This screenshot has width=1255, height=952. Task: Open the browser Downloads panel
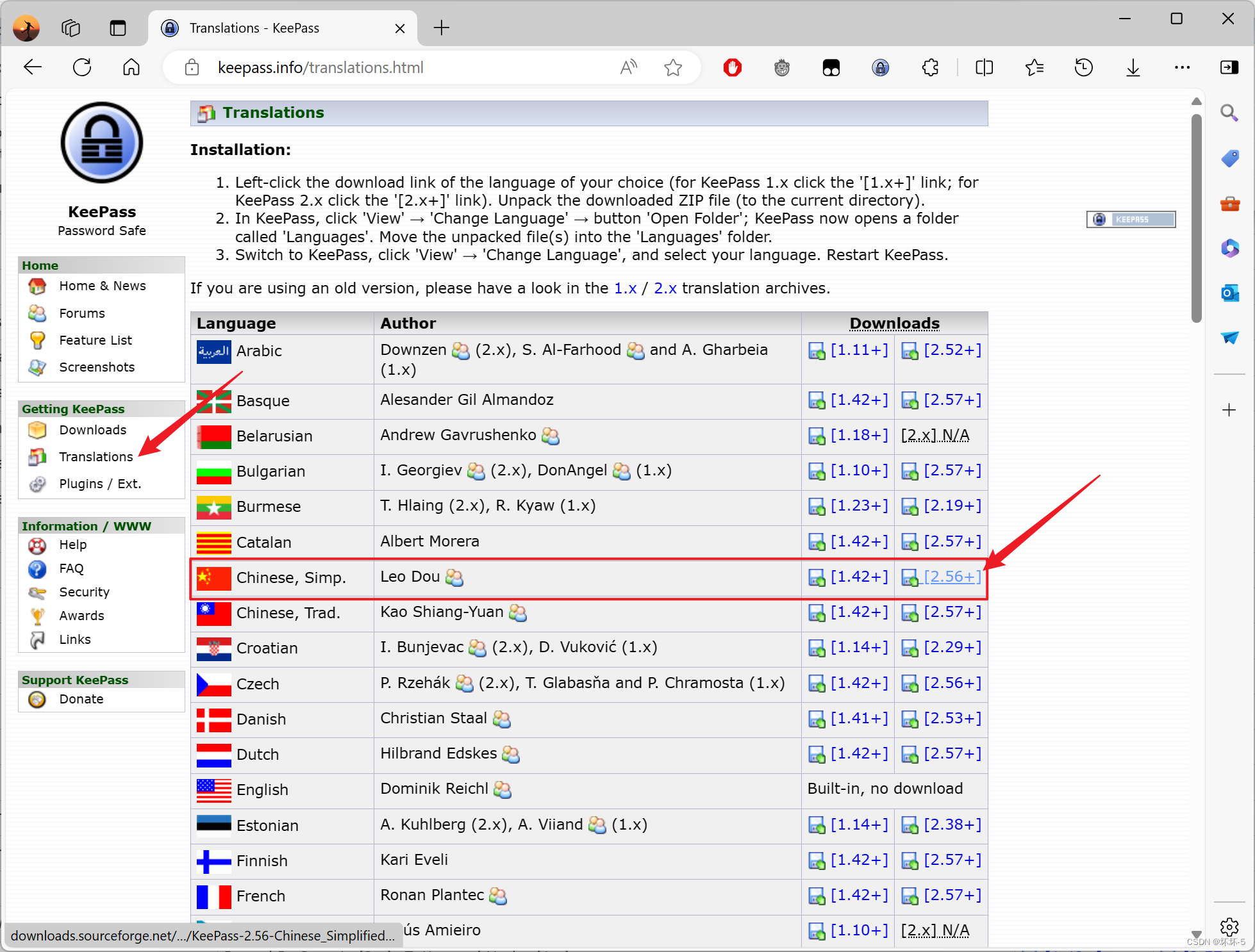1133,67
